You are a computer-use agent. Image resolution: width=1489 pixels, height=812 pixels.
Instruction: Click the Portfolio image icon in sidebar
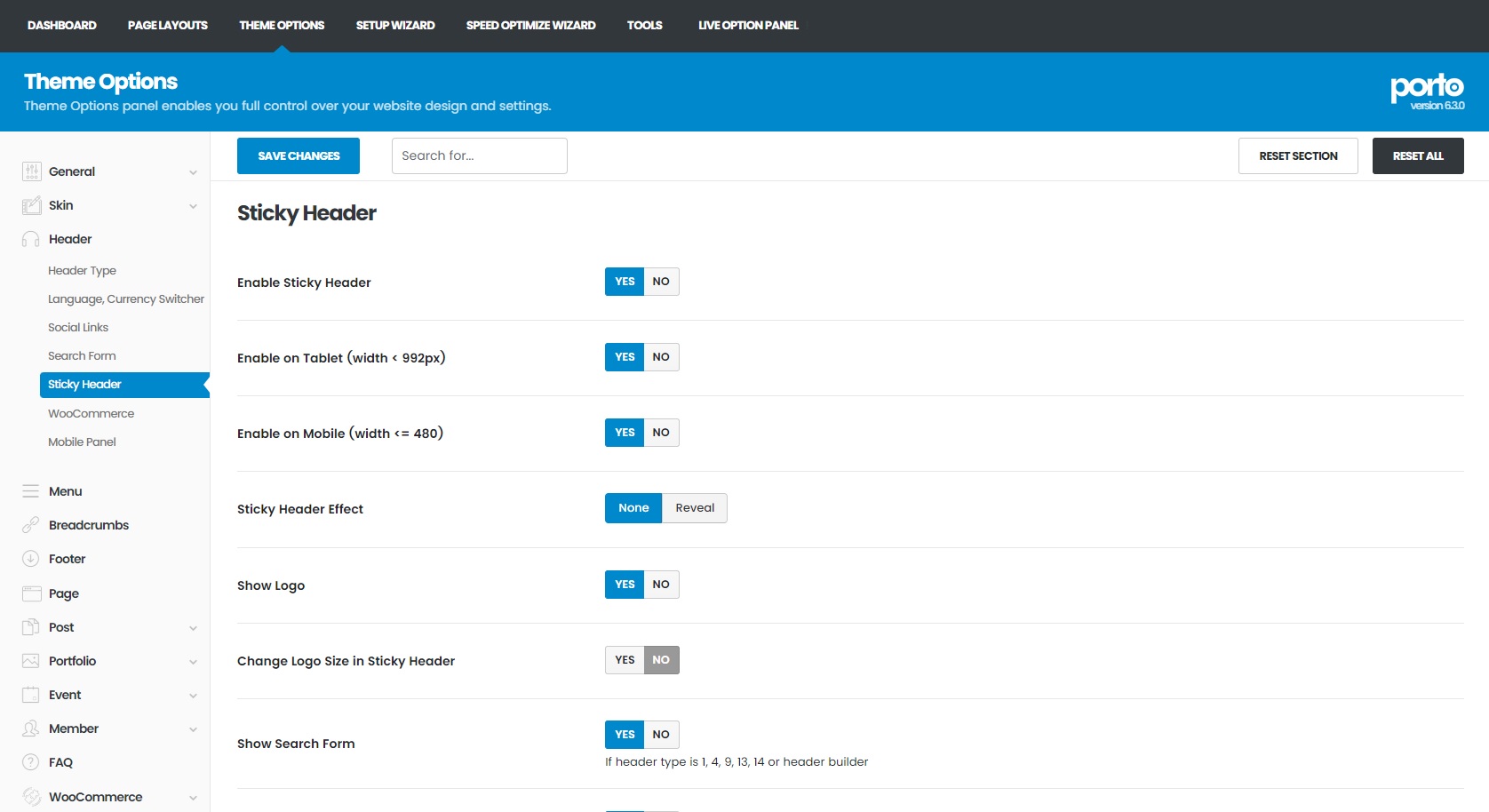30,661
